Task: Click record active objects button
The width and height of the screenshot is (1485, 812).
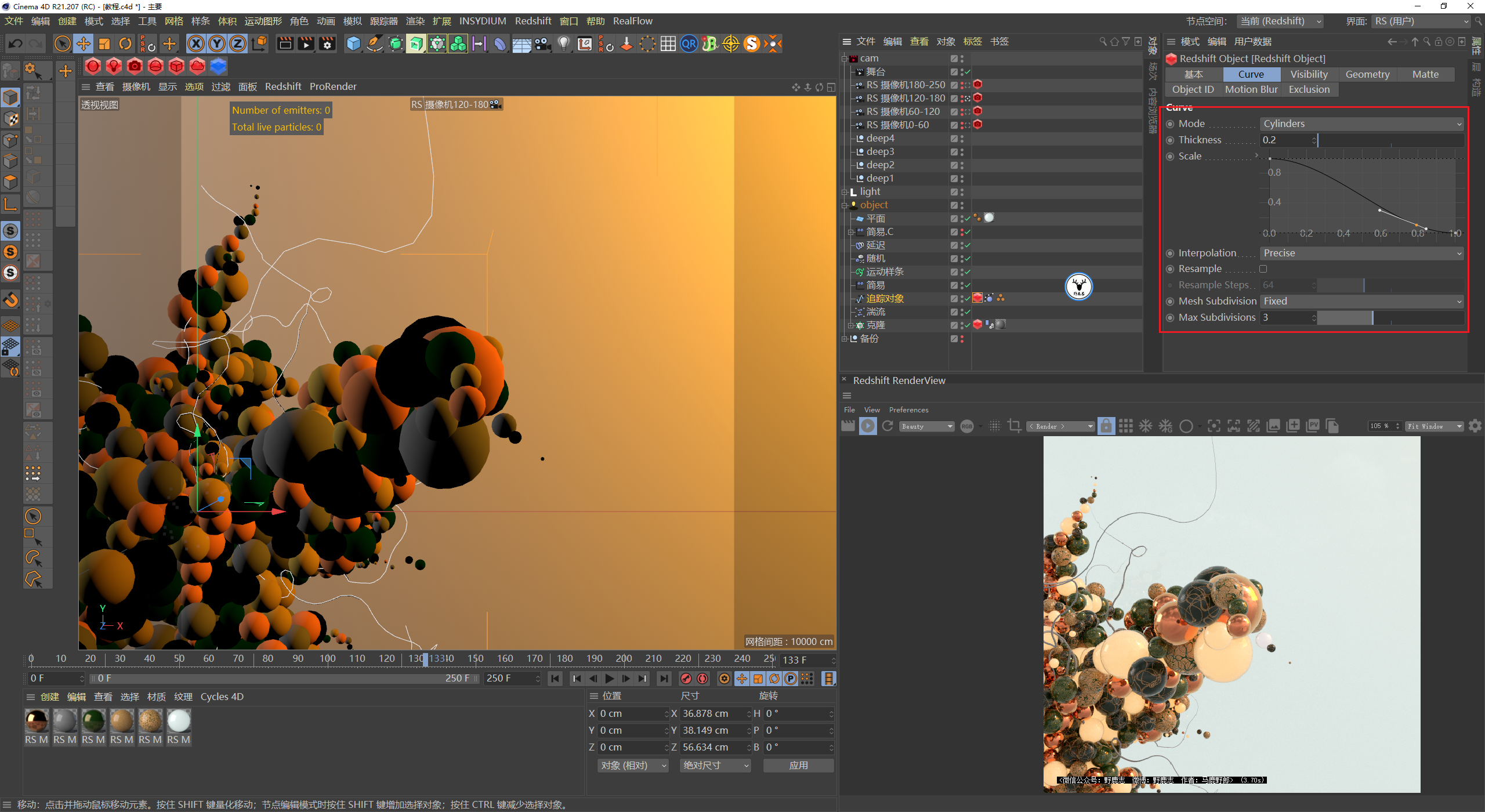Action: tap(686, 679)
